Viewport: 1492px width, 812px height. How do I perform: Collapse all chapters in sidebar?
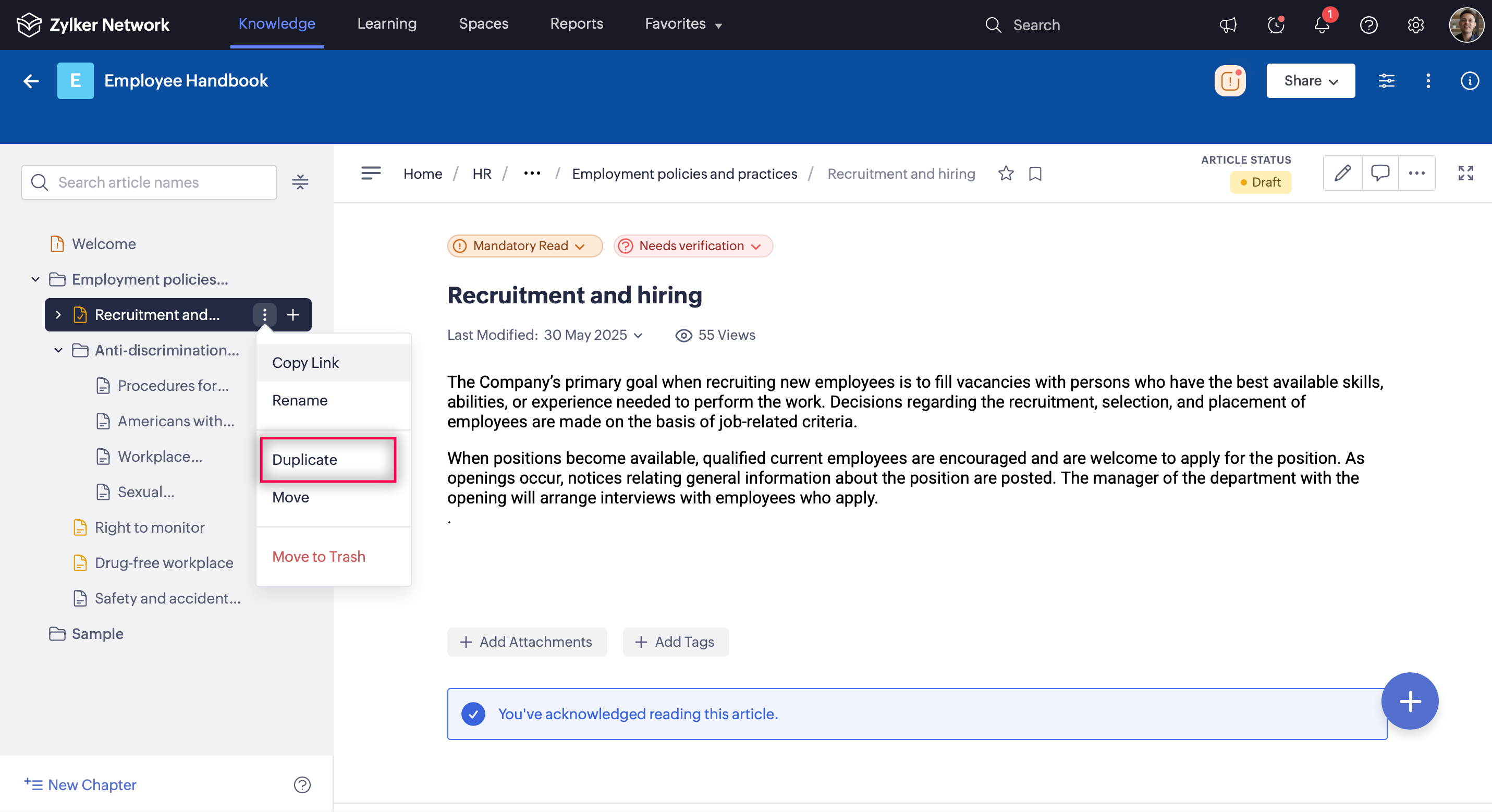point(300,182)
